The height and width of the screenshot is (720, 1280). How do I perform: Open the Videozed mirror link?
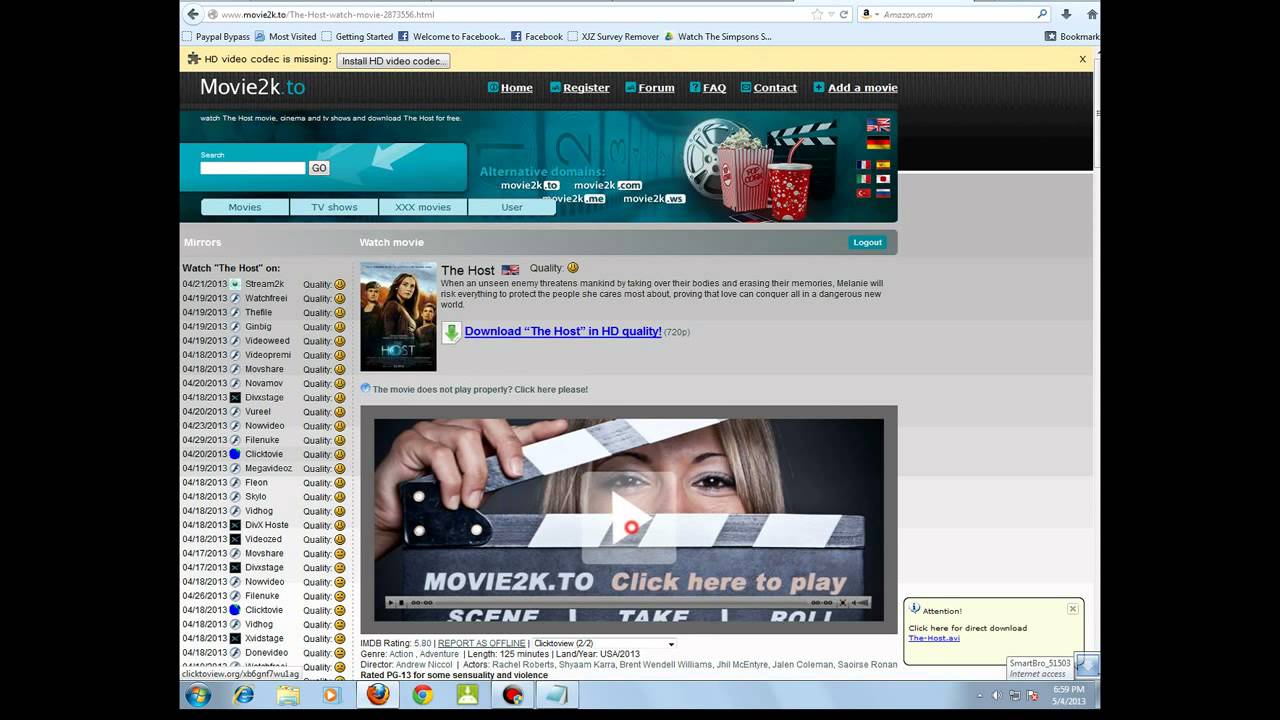[264, 539]
